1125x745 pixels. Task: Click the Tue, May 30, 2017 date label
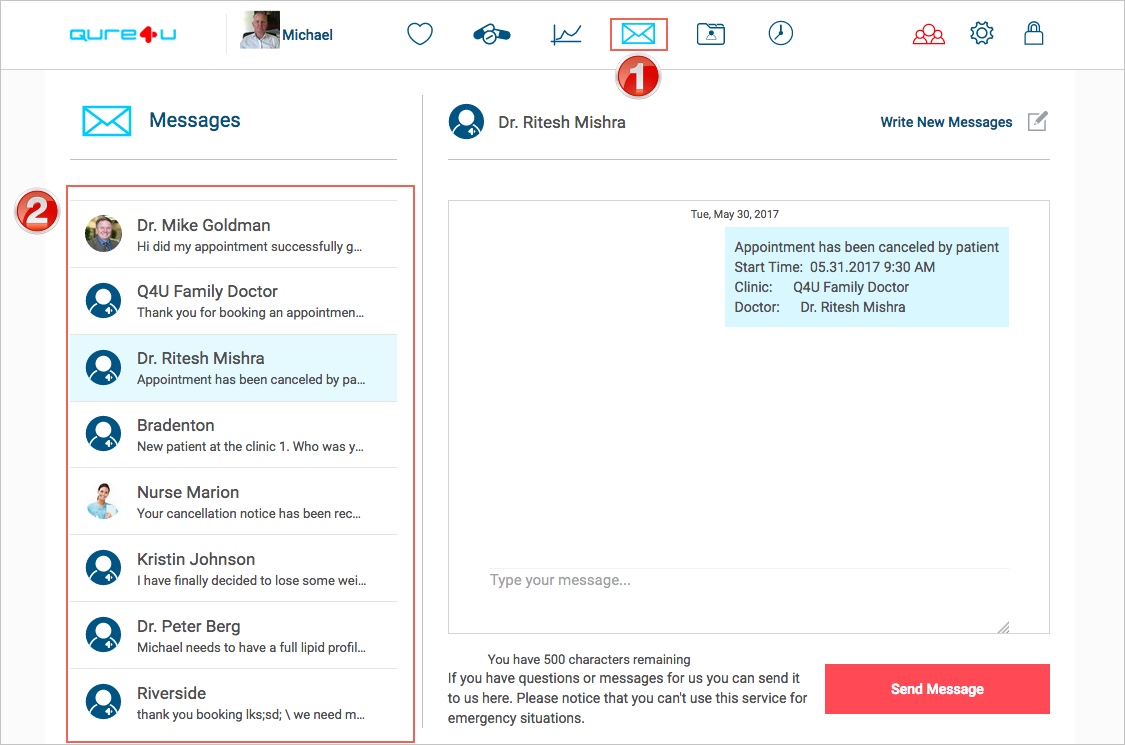tap(735, 214)
